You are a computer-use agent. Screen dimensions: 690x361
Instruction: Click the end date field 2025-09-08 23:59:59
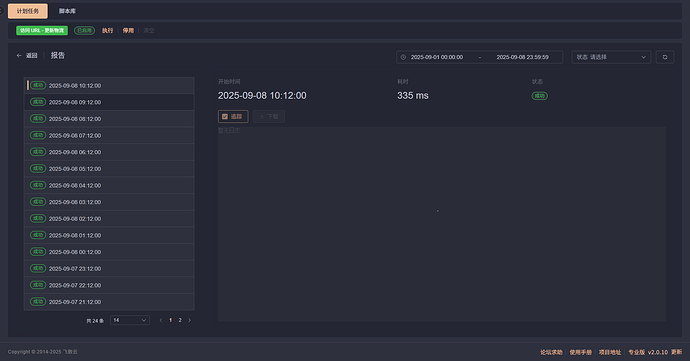(x=522, y=57)
